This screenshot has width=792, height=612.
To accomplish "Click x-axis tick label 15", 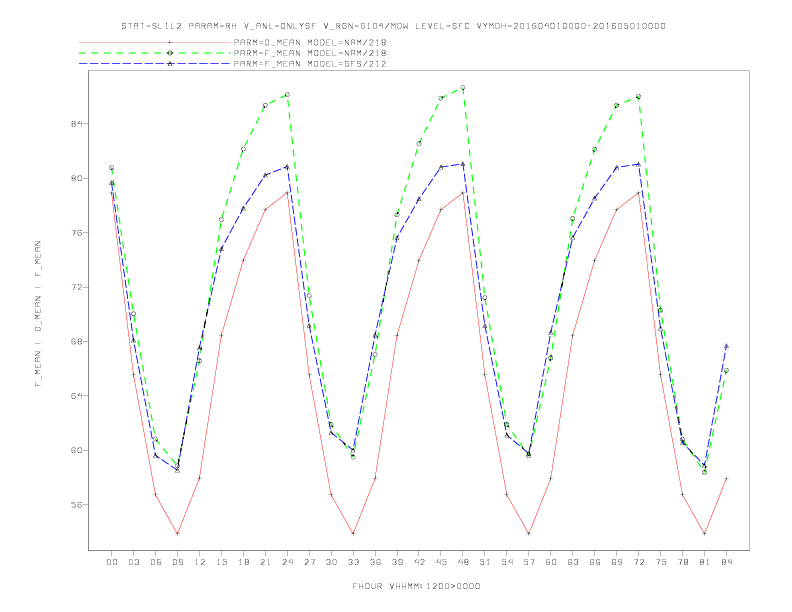I will click(x=221, y=562).
